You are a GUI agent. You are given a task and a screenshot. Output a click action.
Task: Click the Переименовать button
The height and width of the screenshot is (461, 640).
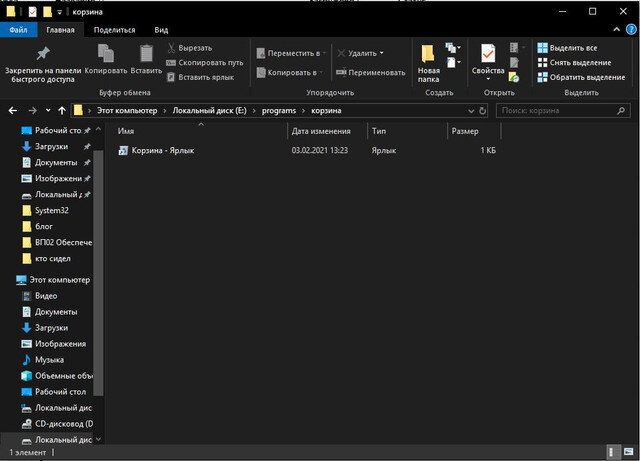pos(371,73)
